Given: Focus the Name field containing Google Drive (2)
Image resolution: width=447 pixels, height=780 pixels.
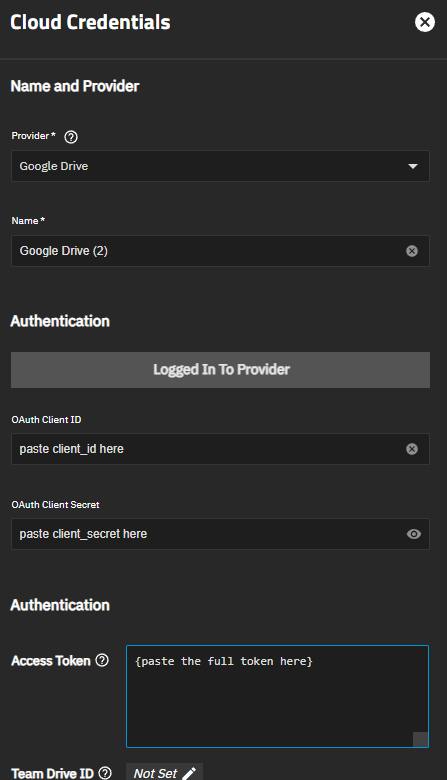Looking at the screenshot, I should pyautogui.click(x=209, y=251).
